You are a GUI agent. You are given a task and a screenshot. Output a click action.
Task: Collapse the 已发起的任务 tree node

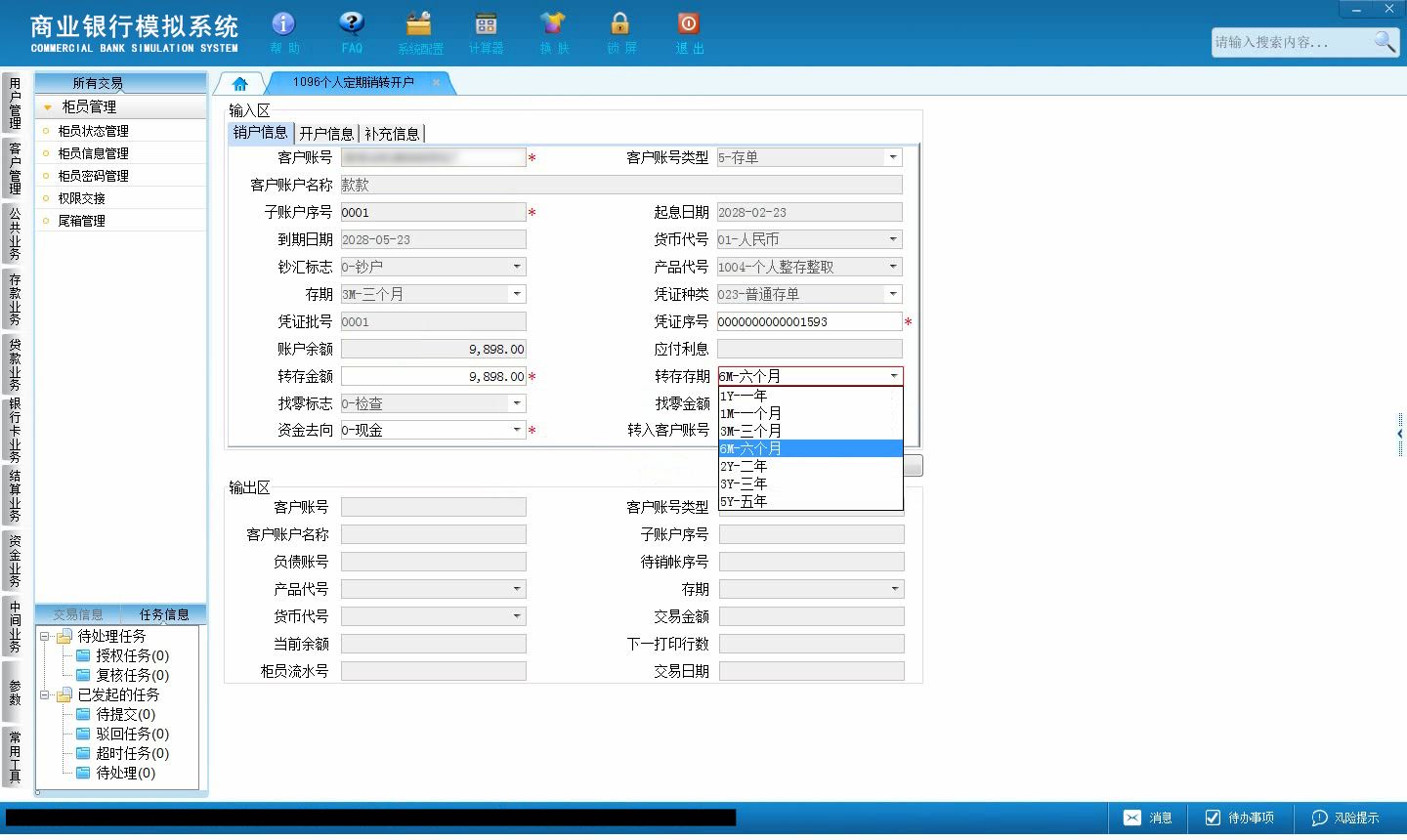[45, 694]
